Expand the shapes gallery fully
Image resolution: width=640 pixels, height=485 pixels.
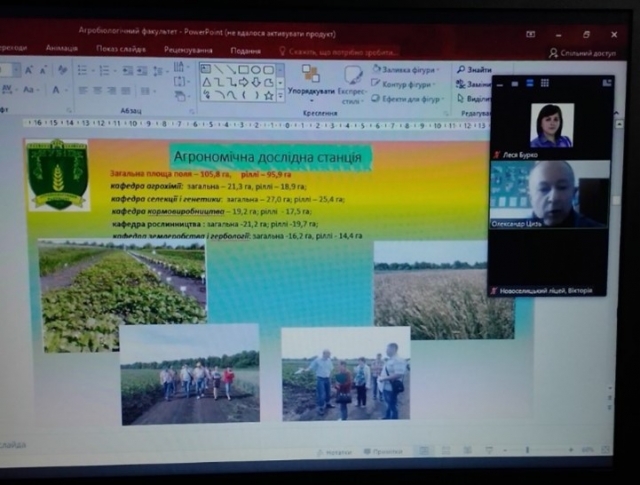click(280, 96)
